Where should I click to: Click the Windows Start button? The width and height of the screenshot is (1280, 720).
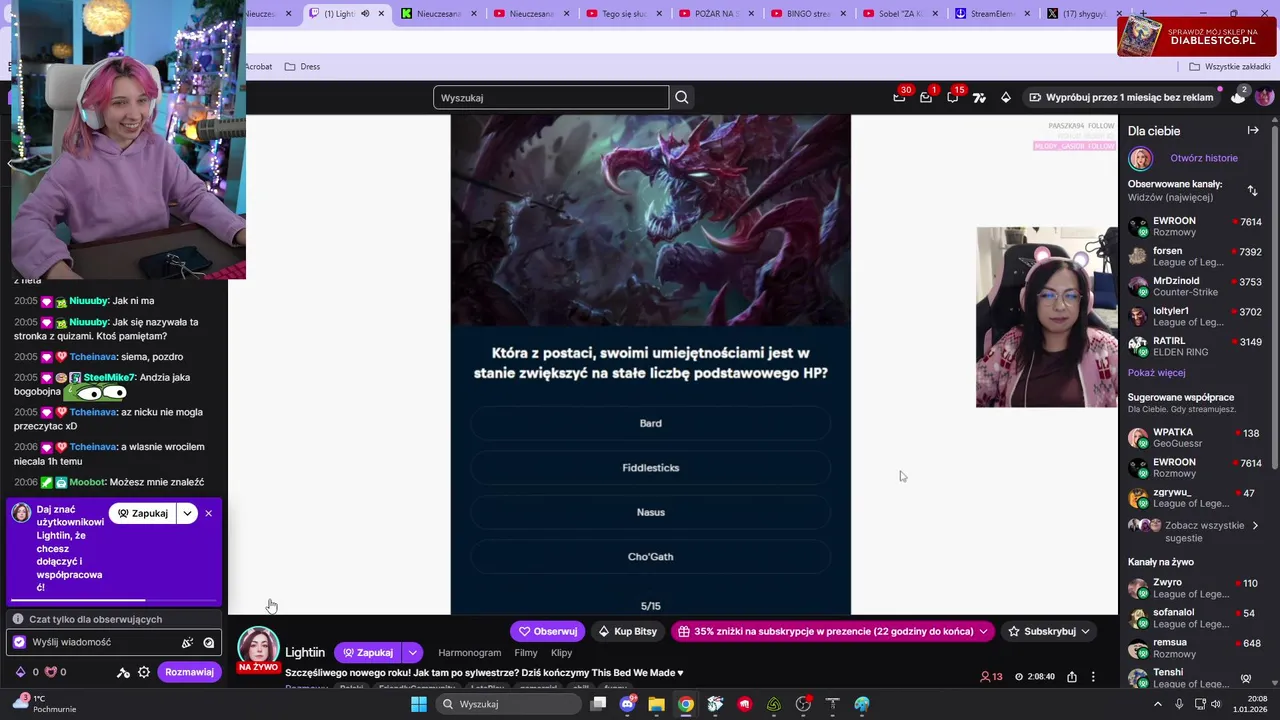click(x=419, y=704)
